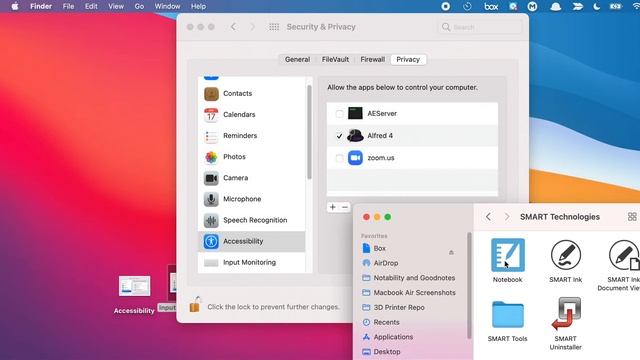Select Input Monitoring in the privacy list
This screenshot has height=360, width=640.
pos(251,262)
